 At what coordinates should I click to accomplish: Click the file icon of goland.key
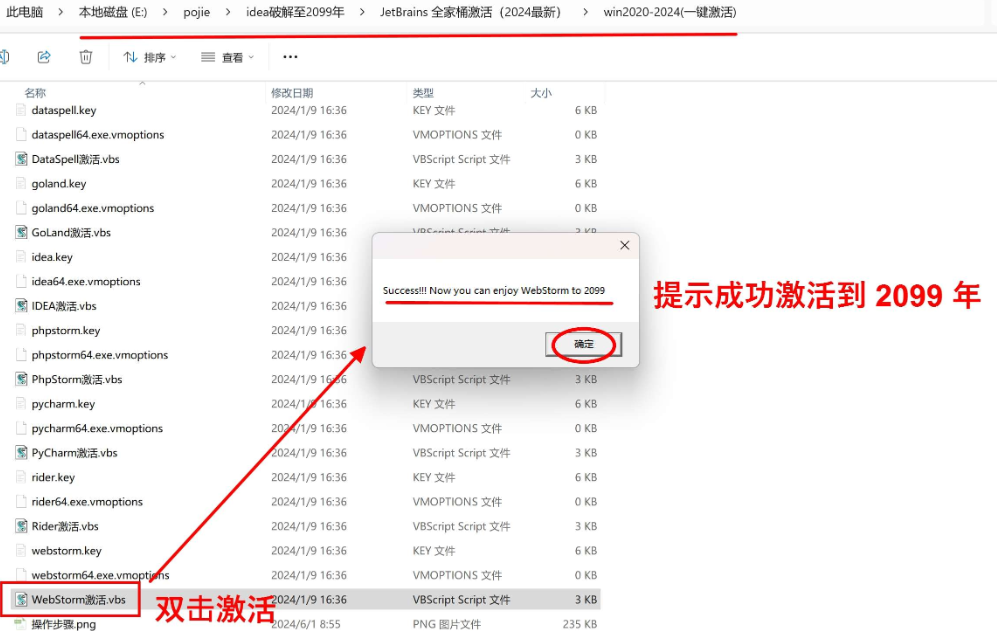coord(21,184)
